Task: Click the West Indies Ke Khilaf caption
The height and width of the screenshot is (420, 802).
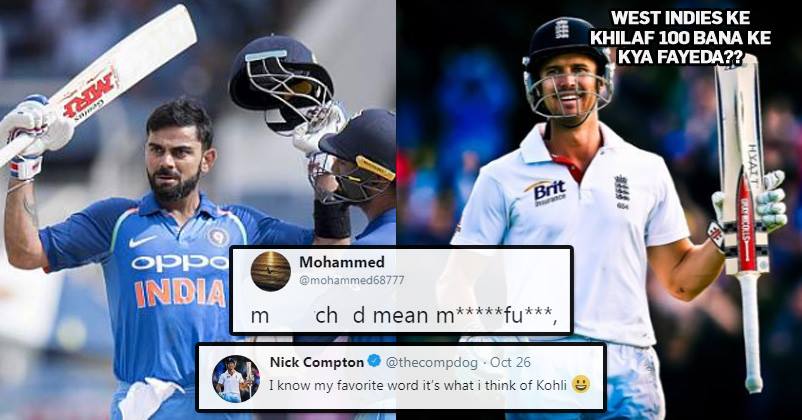Action: coord(680,38)
